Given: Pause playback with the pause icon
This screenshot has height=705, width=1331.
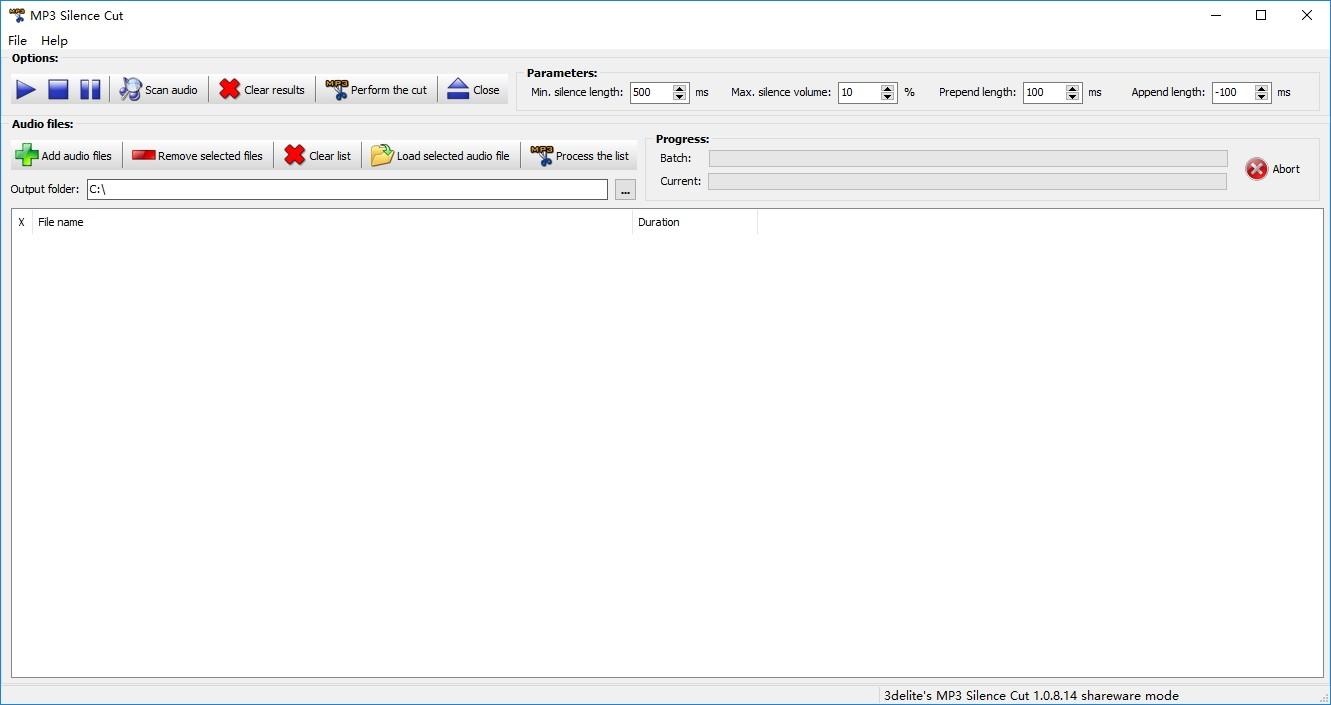Looking at the screenshot, I should 90,90.
